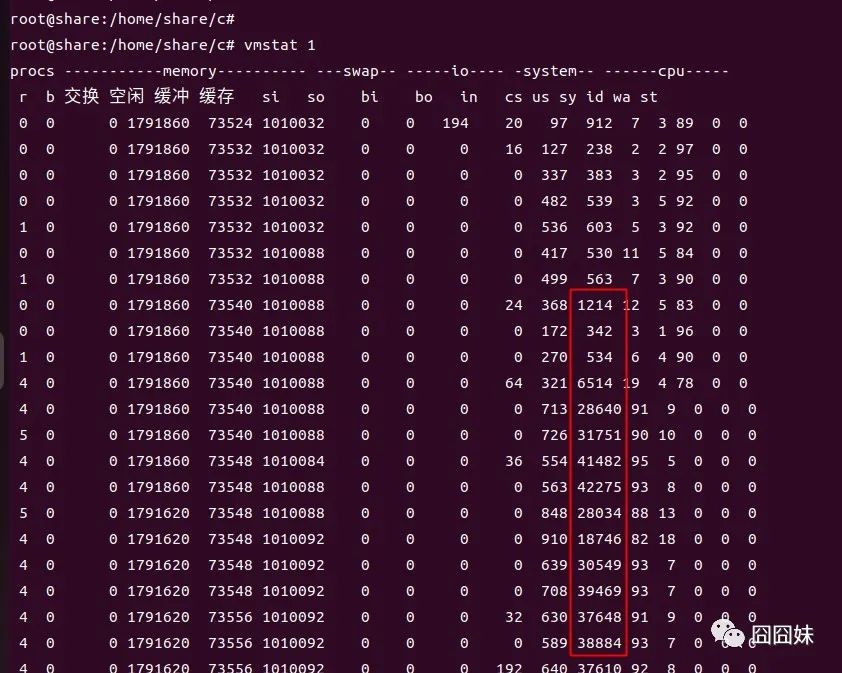The width and height of the screenshot is (842, 673).
Task: Click the context switch value 1214
Action: point(595,305)
